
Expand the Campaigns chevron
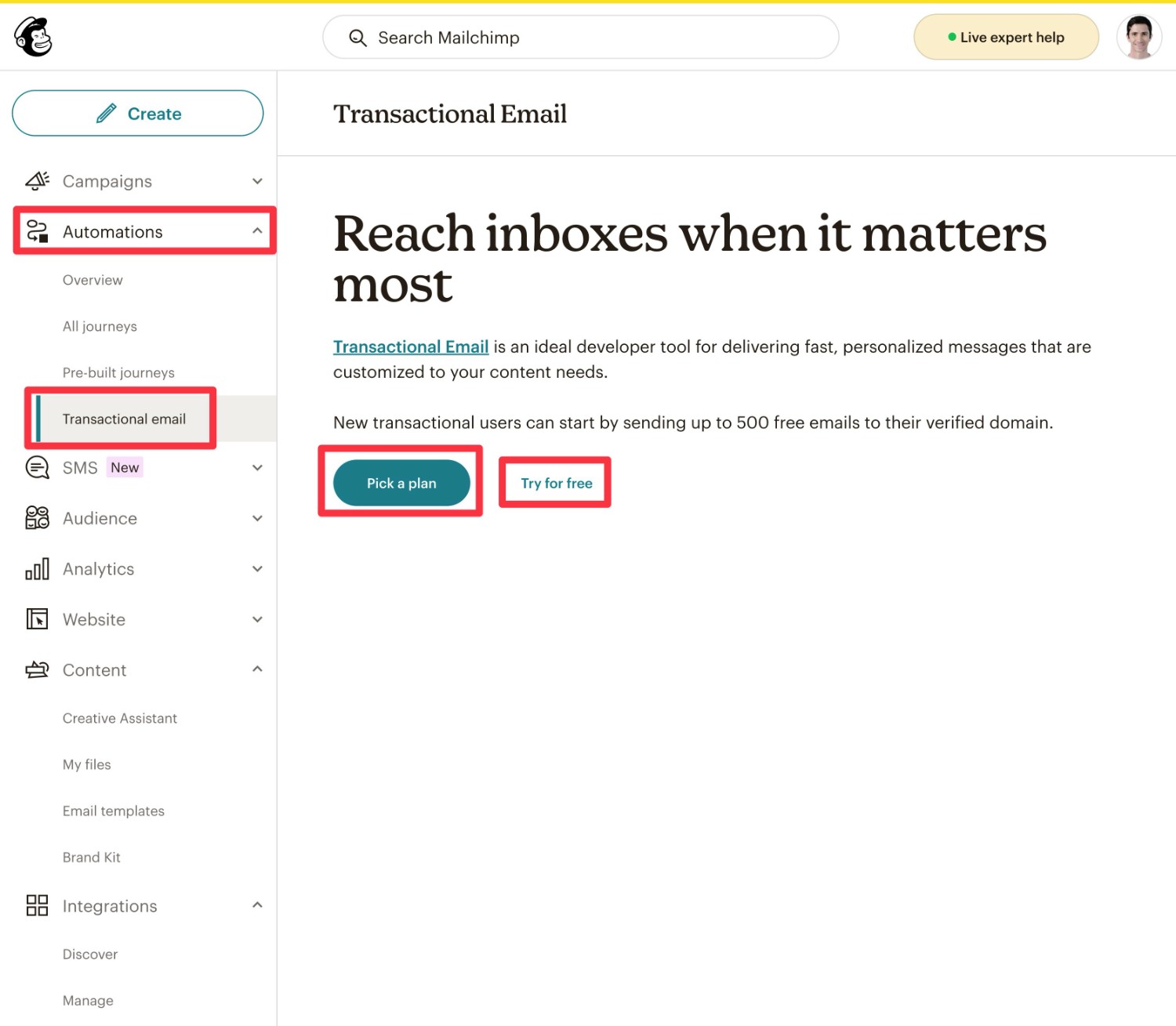257,181
